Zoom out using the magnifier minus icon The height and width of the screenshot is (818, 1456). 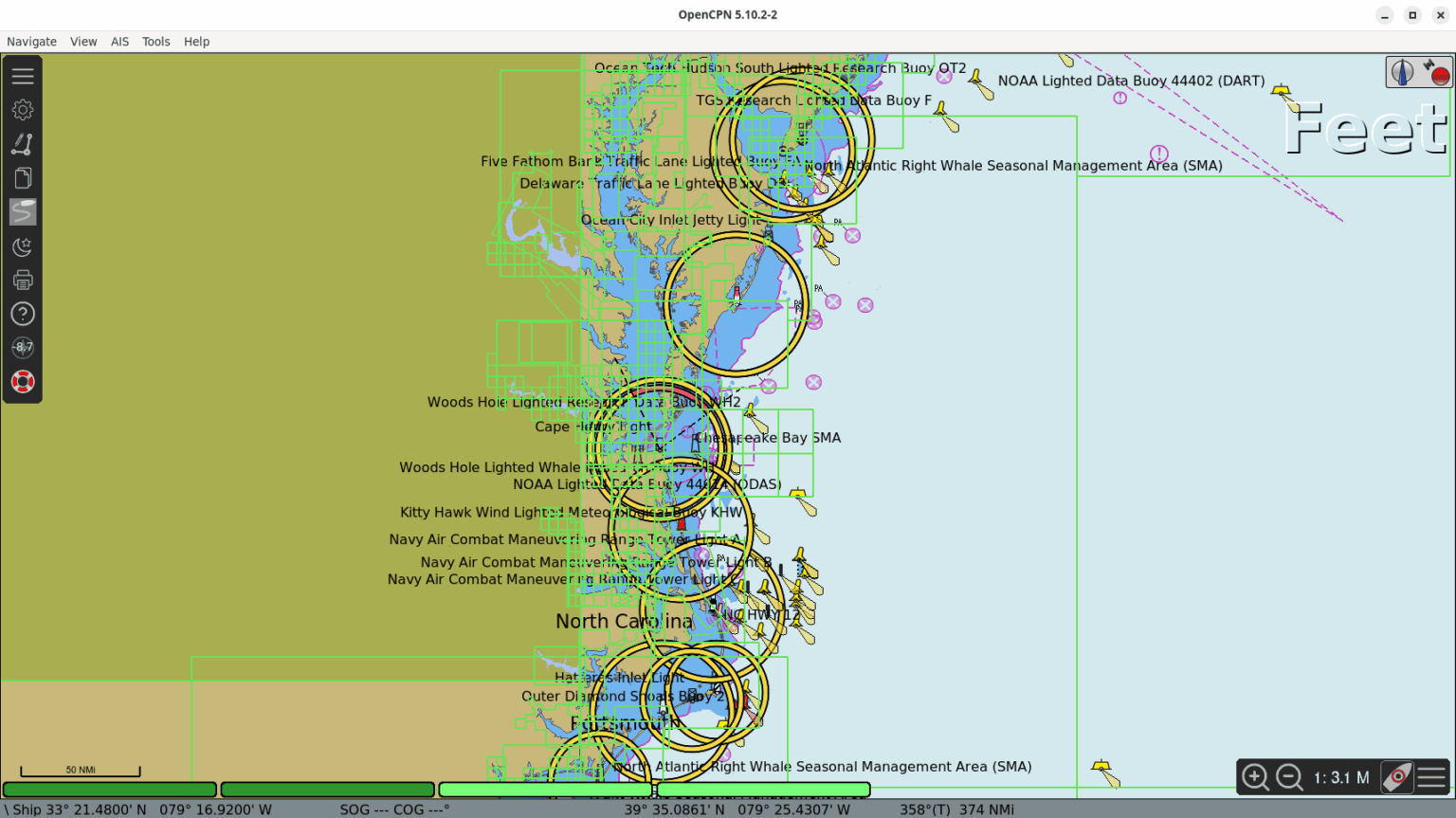(1289, 777)
